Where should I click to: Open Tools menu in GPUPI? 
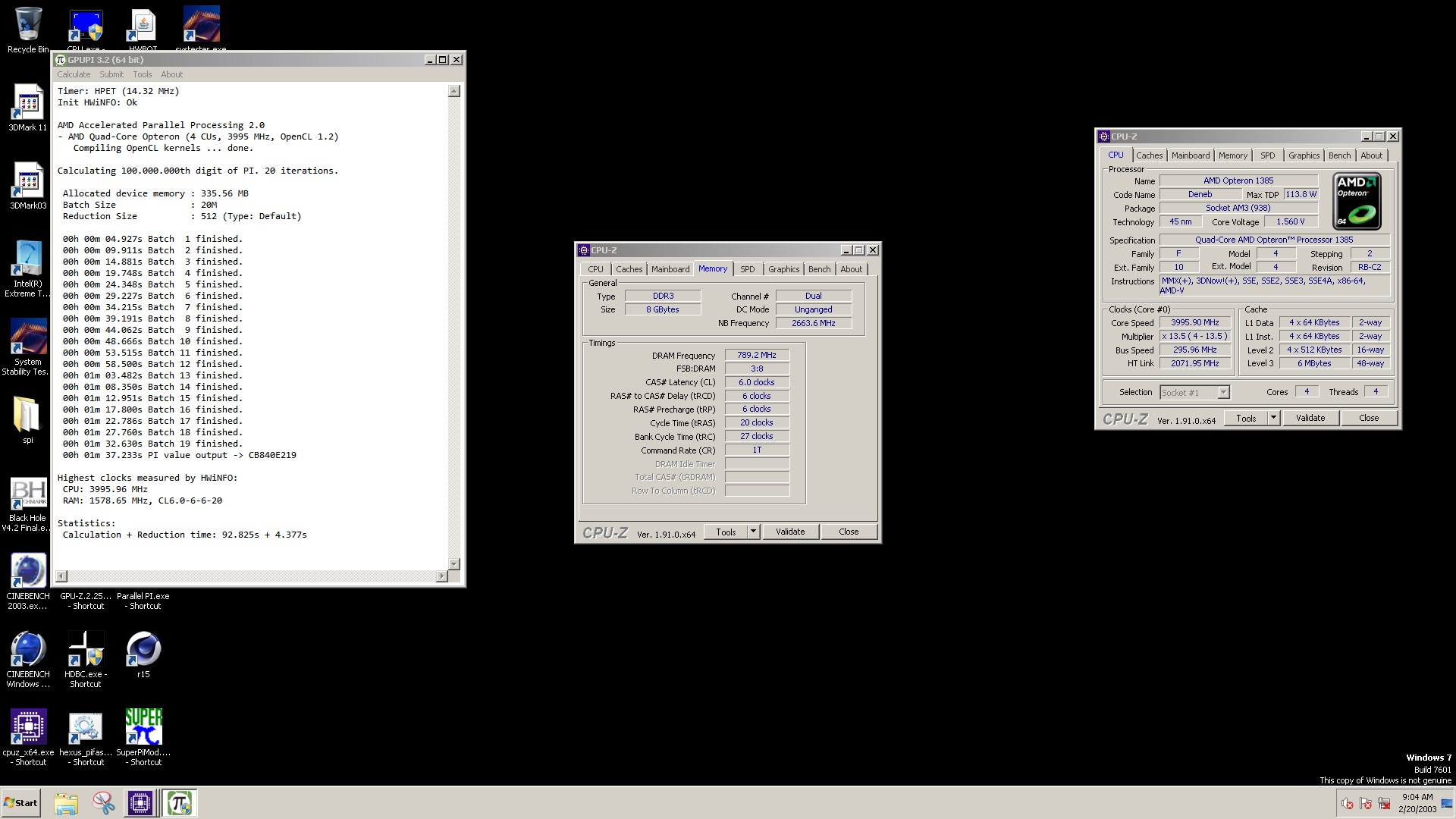[x=143, y=74]
